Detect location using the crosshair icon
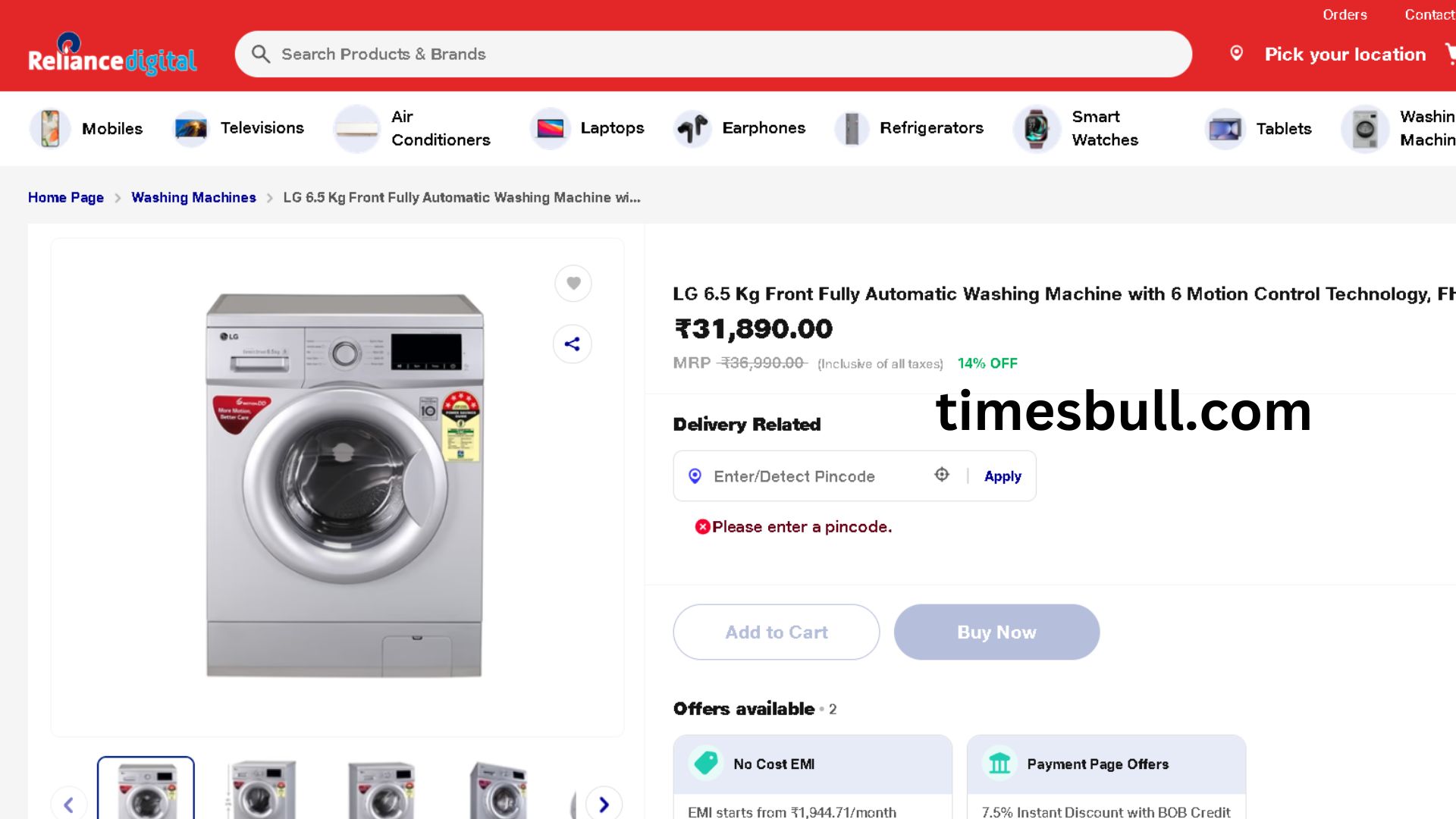The height and width of the screenshot is (819, 1456). click(x=942, y=475)
